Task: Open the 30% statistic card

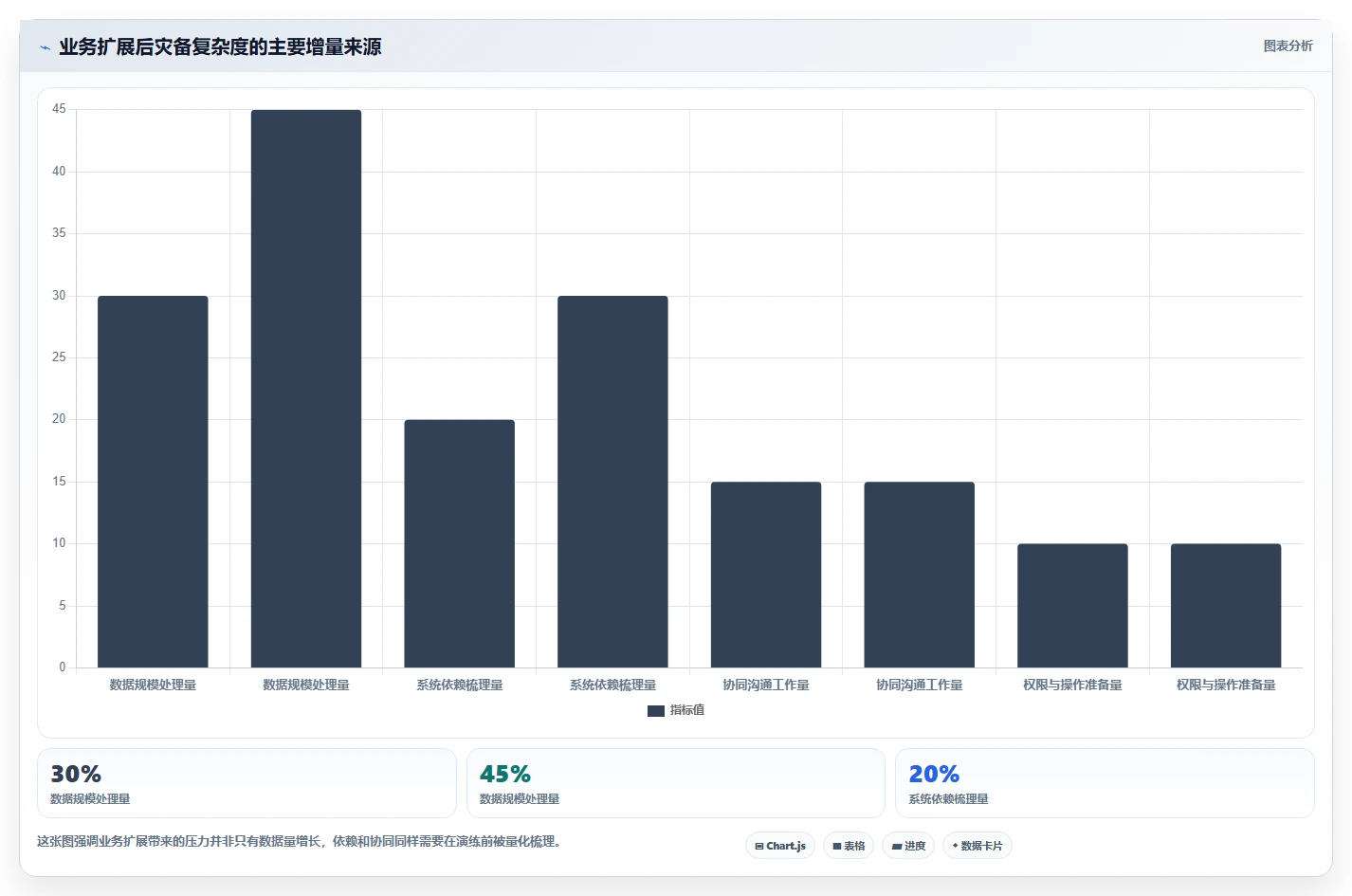Action: tap(247, 783)
